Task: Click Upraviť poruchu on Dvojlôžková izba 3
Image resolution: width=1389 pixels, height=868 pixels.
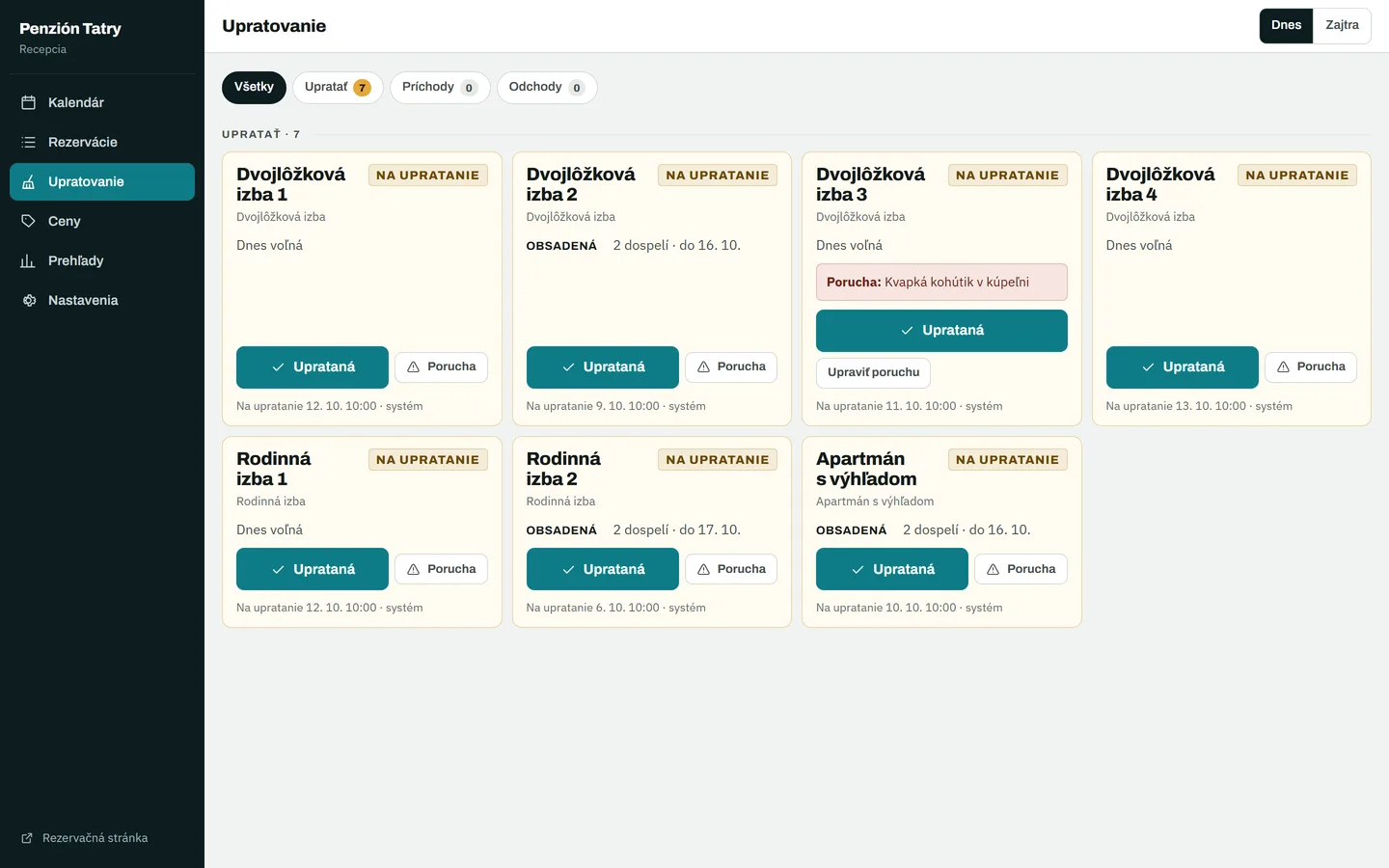Action: [x=873, y=372]
